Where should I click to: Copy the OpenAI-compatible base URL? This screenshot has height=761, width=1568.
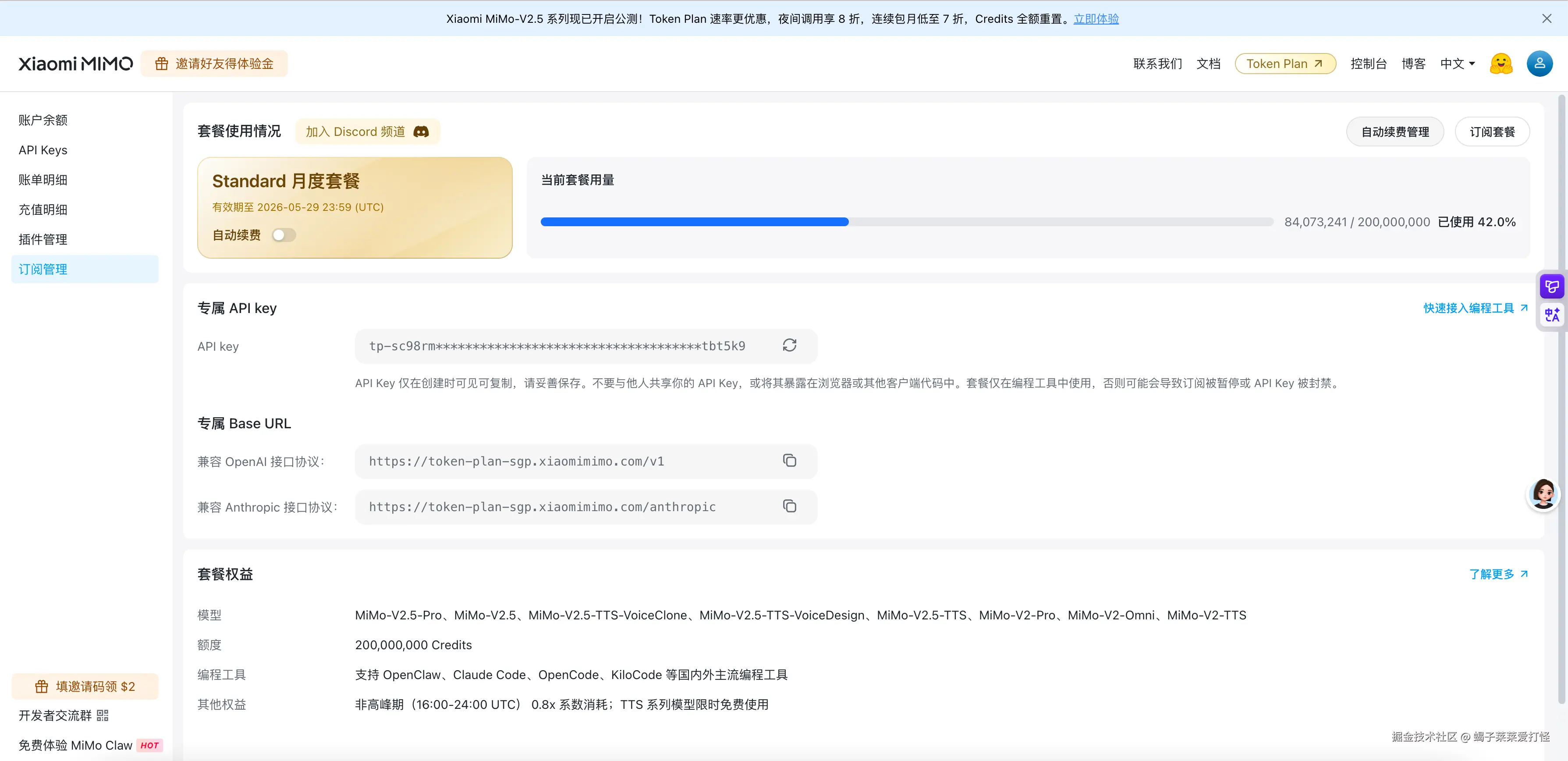pos(790,461)
